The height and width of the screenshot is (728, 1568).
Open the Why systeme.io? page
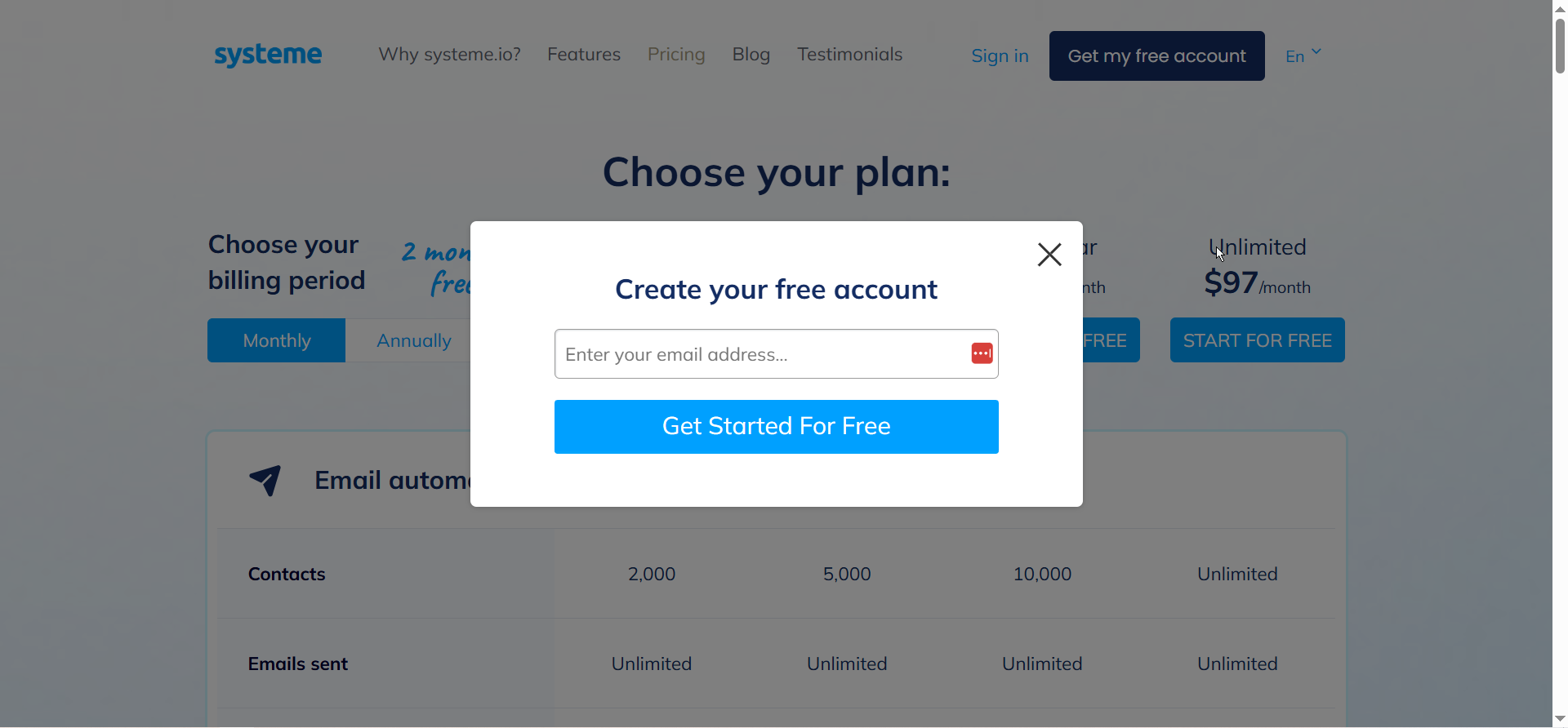click(449, 54)
